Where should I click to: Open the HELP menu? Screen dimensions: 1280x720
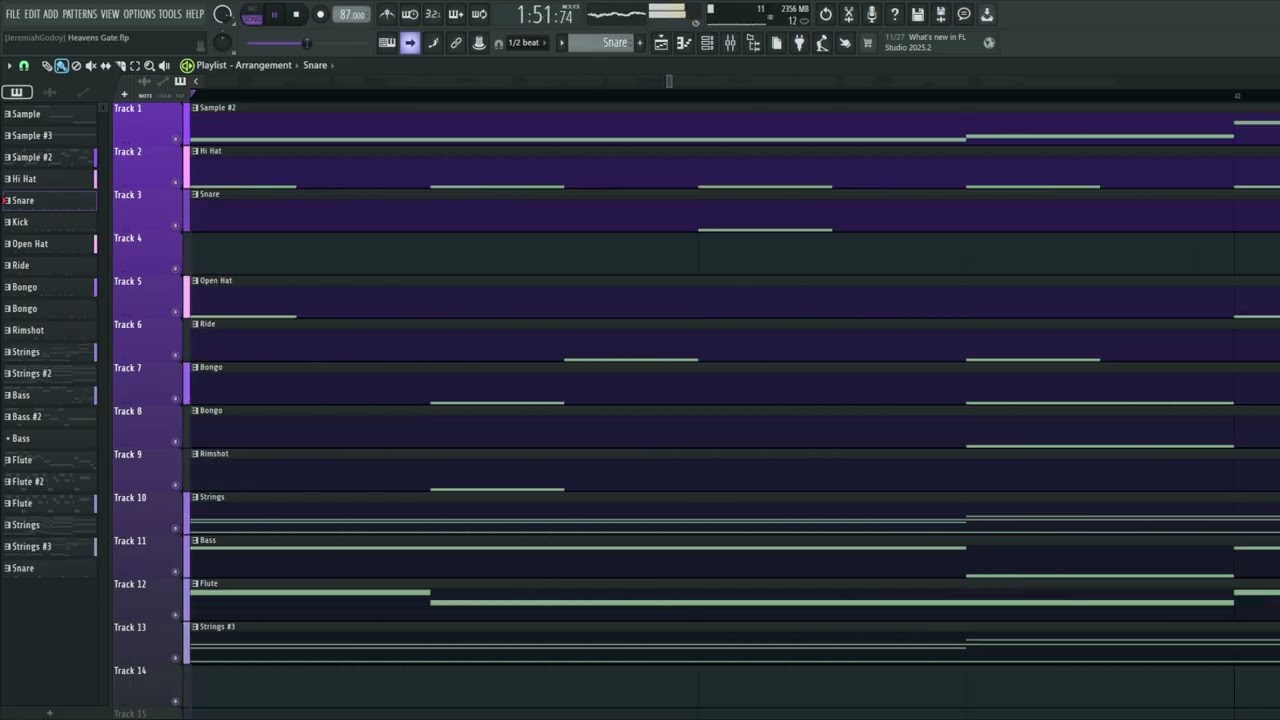[x=195, y=14]
